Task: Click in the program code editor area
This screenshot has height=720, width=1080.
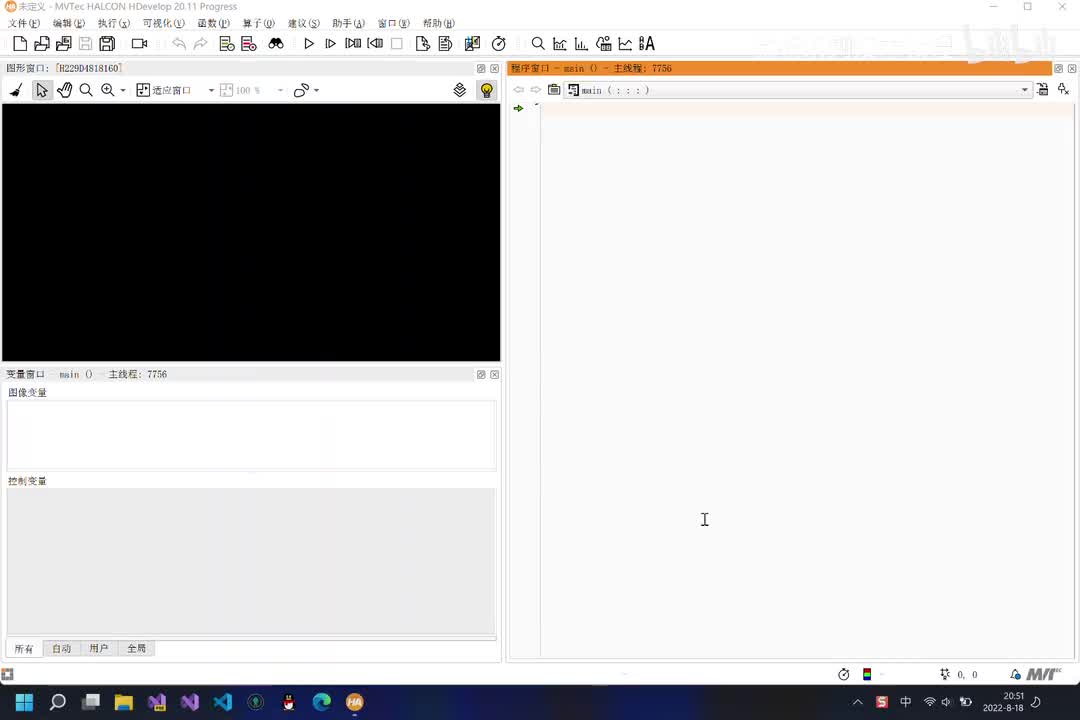Action: click(x=807, y=382)
